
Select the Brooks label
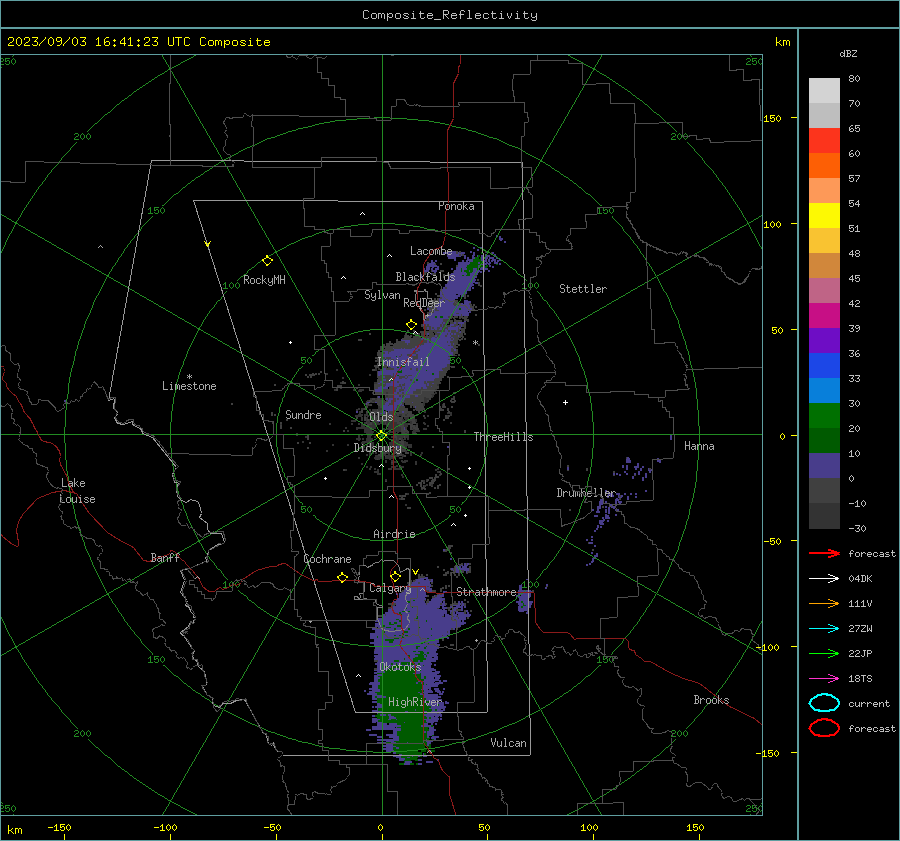(x=711, y=700)
